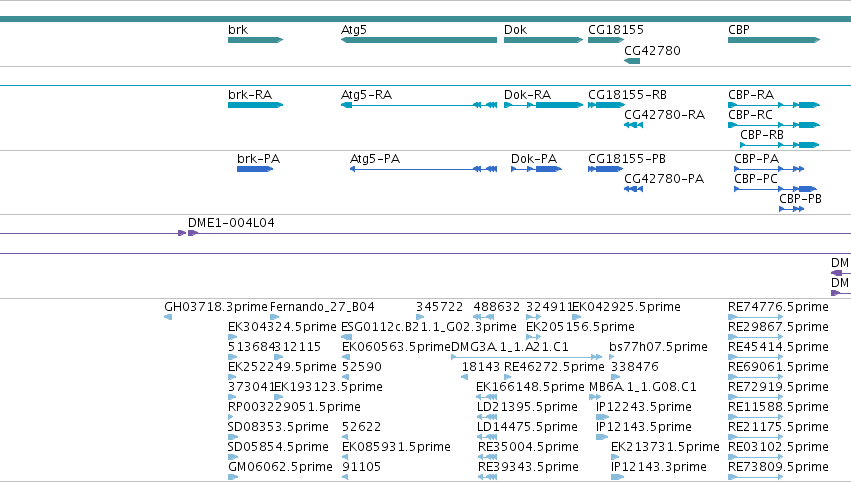
Task: Select the brk-PA protein feature
Action: click(255, 169)
